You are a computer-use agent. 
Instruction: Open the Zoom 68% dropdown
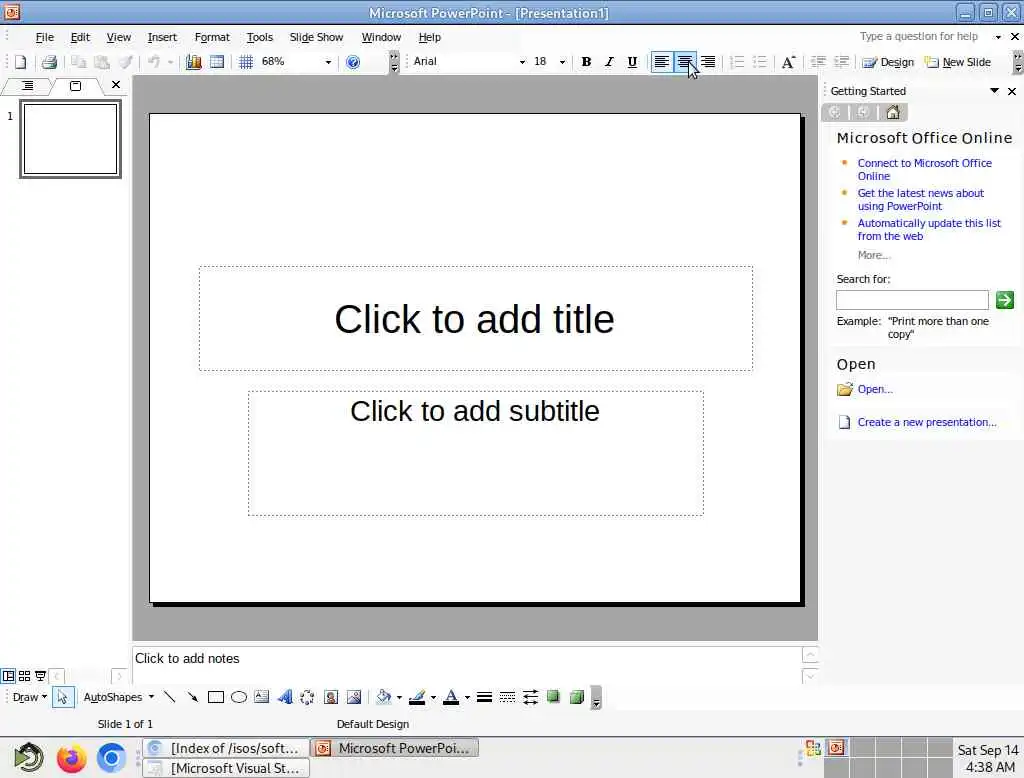[x=328, y=62]
